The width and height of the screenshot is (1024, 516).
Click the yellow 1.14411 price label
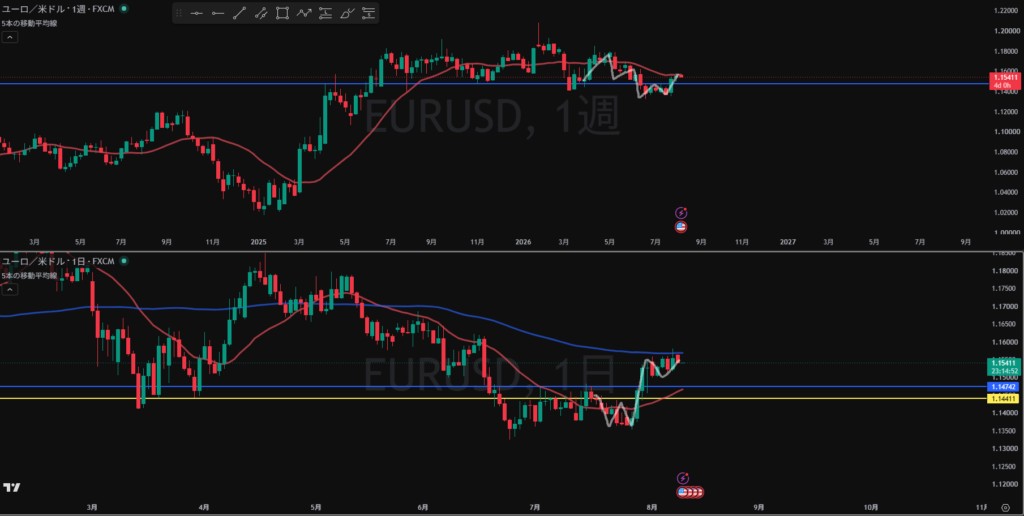(x=1004, y=398)
